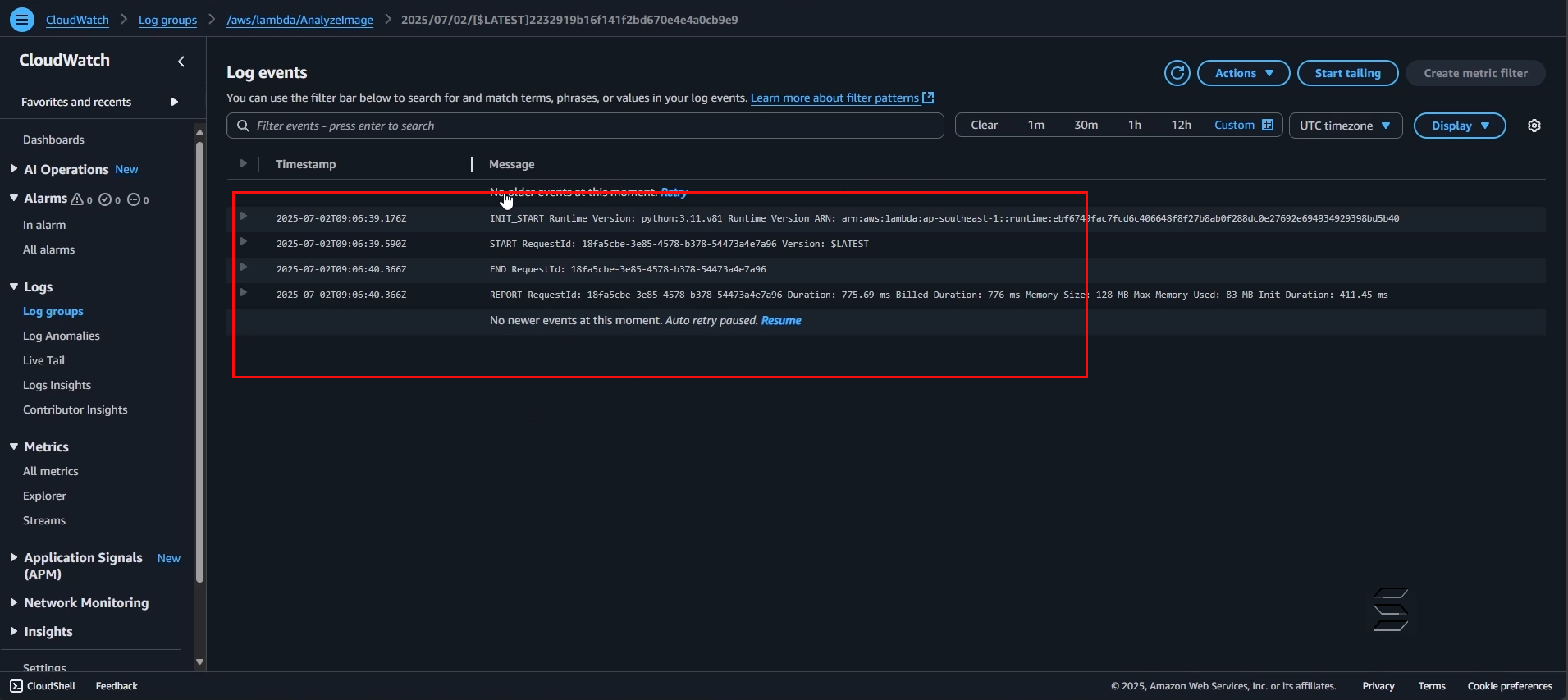Open Log Anomalies sidebar item
Screen dimensions: 1568x700
(x=62, y=336)
